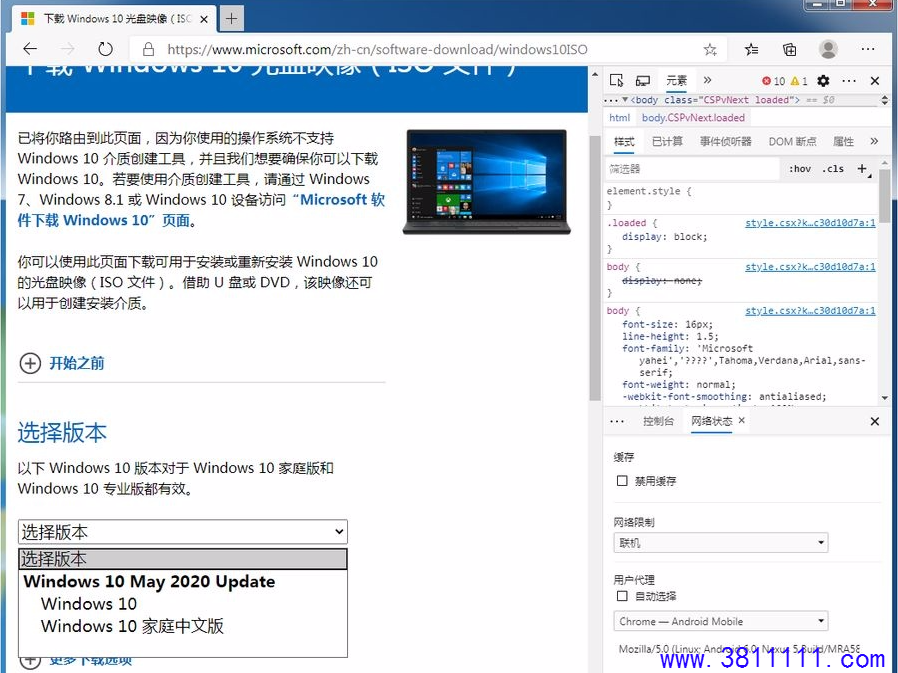Switch to the 元素 DevTools tab
Viewport: 898px width, 673px height.
(x=676, y=81)
